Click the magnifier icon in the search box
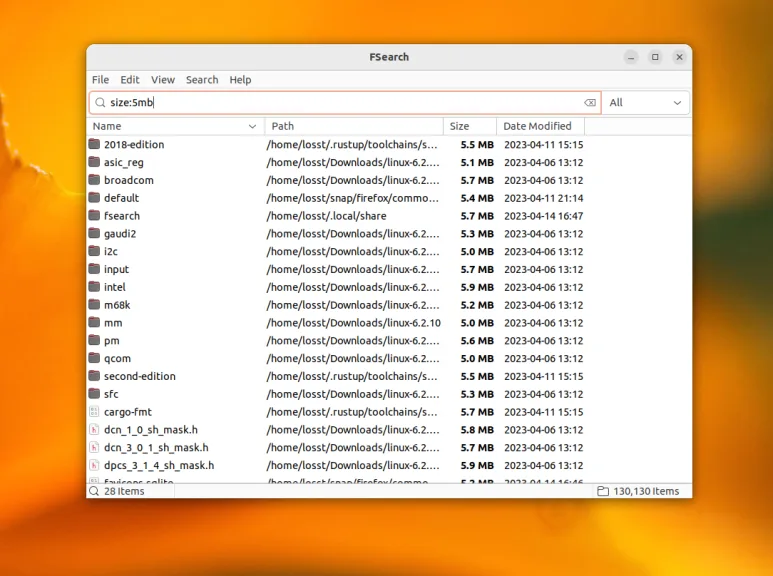The width and height of the screenshot is (773, 576). tap(100, 103)
